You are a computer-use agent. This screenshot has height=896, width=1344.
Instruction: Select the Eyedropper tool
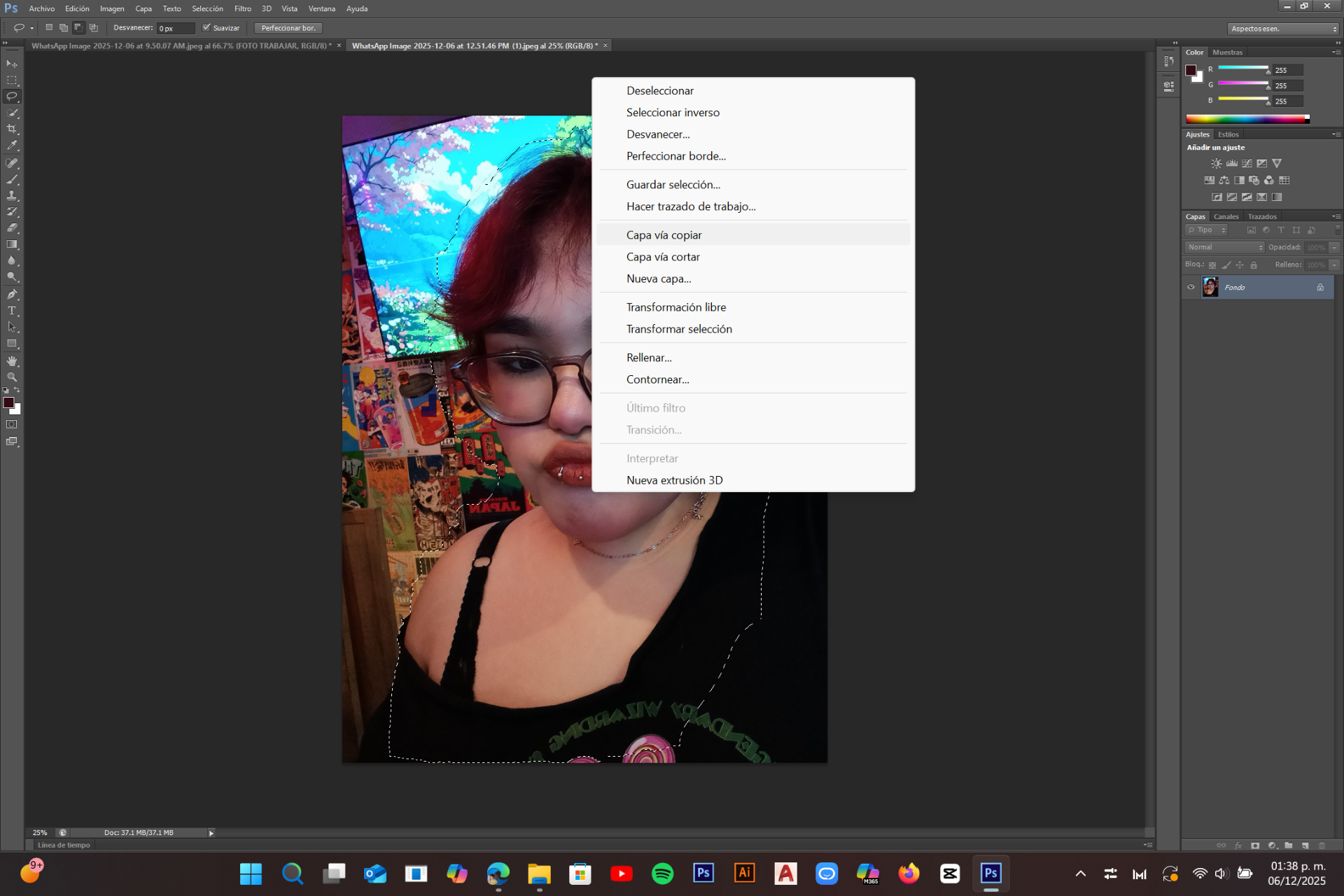(x=12, y=146)
